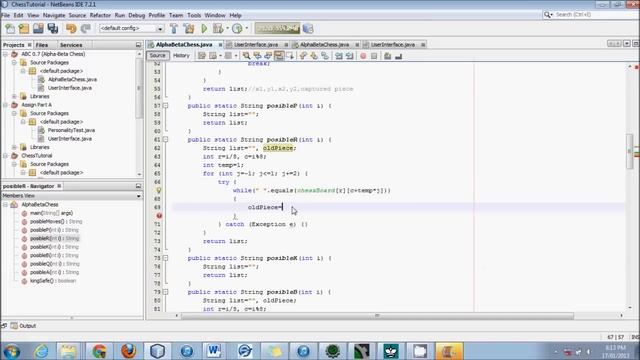Viewport: 640px width, 360px height.
Task: Click the Open Project toolbar icon
Action: click(x=38, y=29)
